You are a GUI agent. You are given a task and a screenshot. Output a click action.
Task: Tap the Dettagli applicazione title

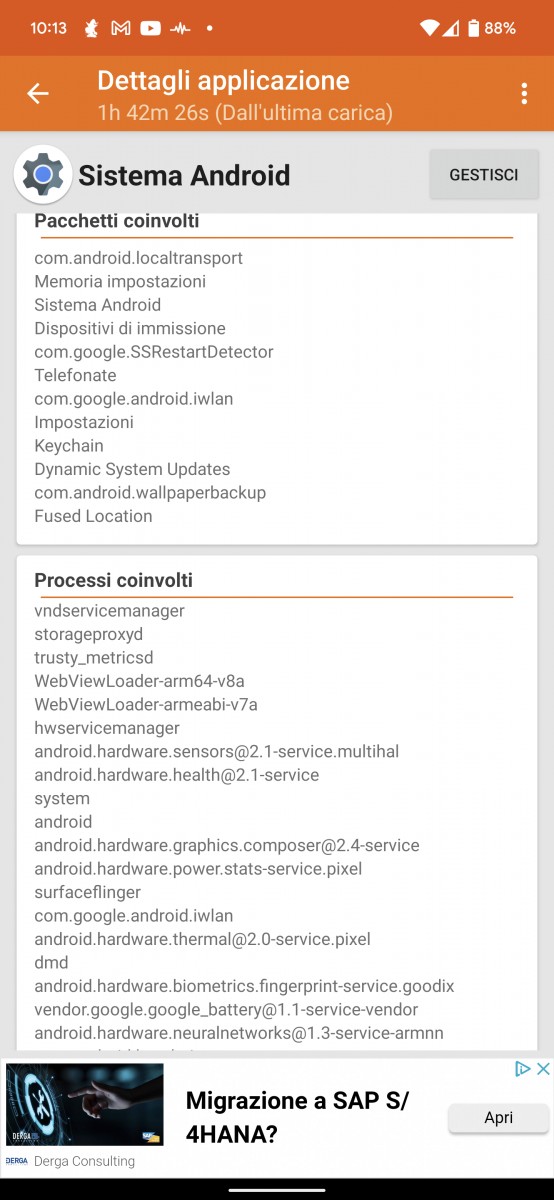[x=224, y=81]
